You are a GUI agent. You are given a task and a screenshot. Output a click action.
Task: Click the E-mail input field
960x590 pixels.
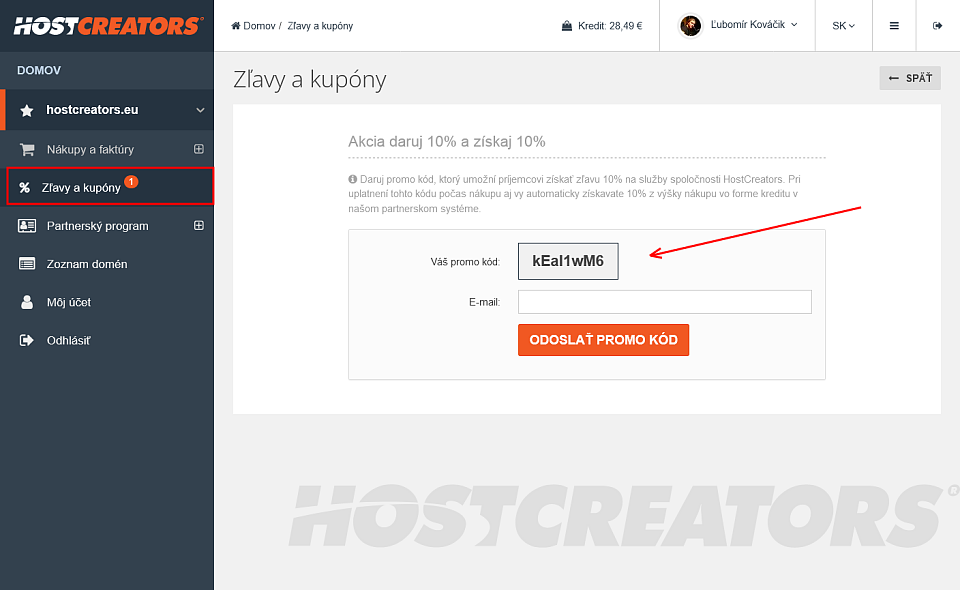pyautogui.click(x=664, y=302)
